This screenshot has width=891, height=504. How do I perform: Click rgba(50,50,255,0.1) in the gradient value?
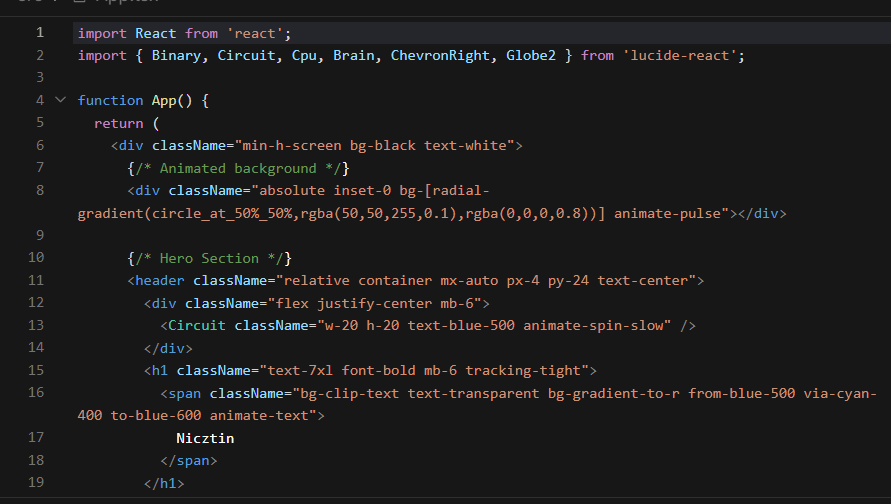378,214
